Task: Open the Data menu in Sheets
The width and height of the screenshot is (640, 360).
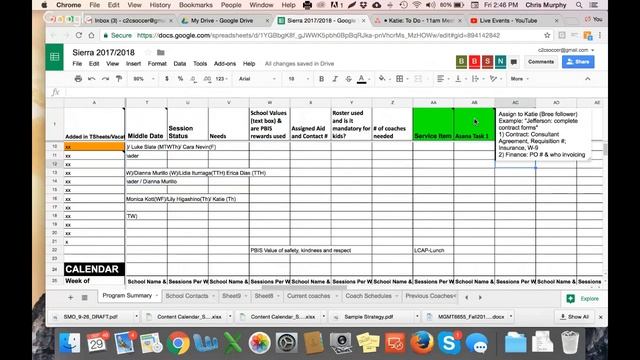Action: [180, 64]
